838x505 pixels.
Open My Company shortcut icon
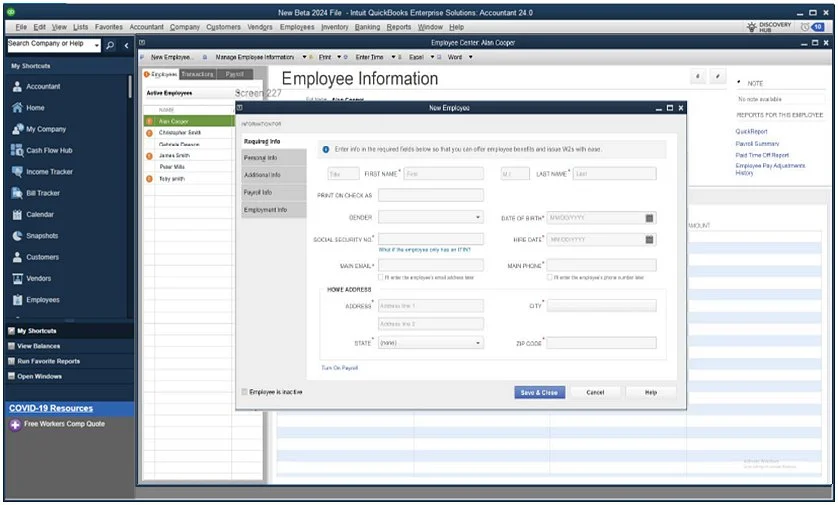[17, 129]
